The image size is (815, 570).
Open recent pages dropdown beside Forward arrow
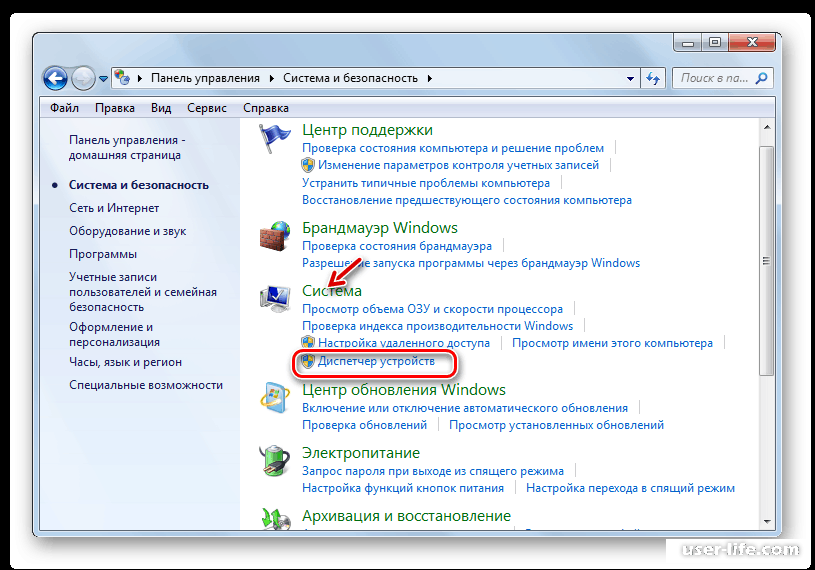pos(103,79)
